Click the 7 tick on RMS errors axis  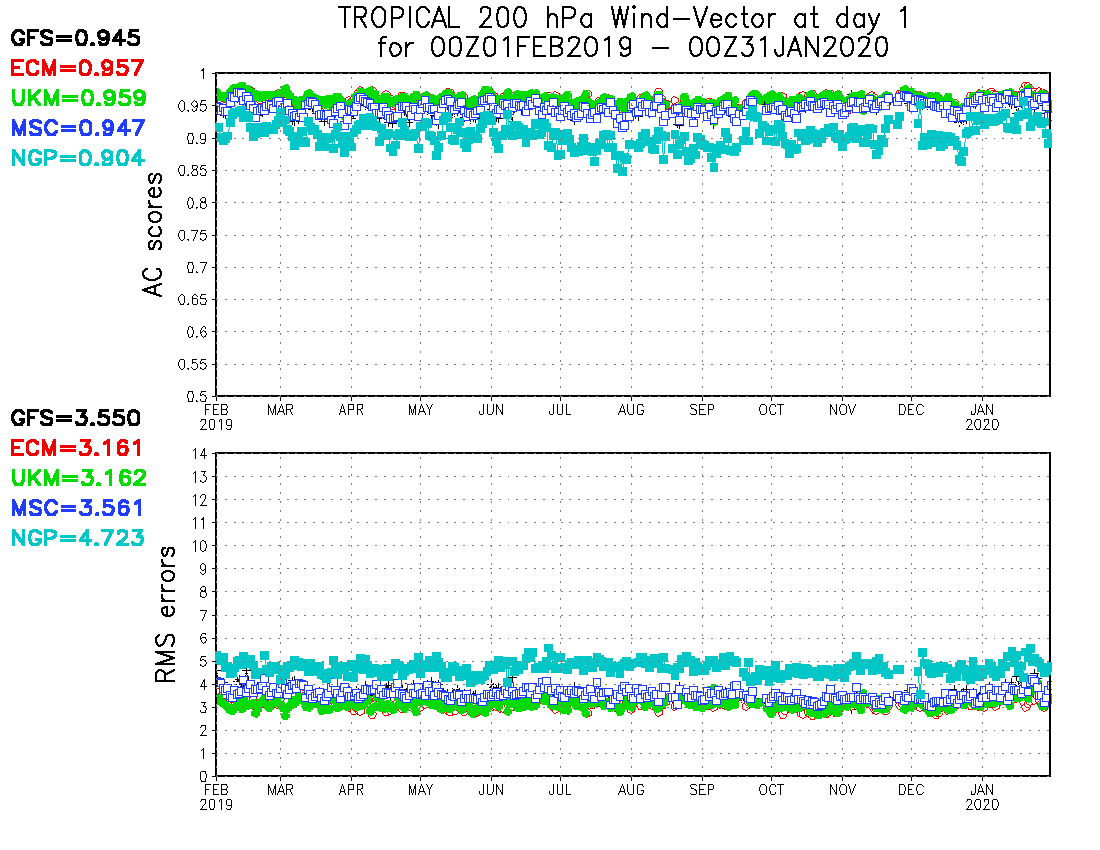(x=203, y=615)
